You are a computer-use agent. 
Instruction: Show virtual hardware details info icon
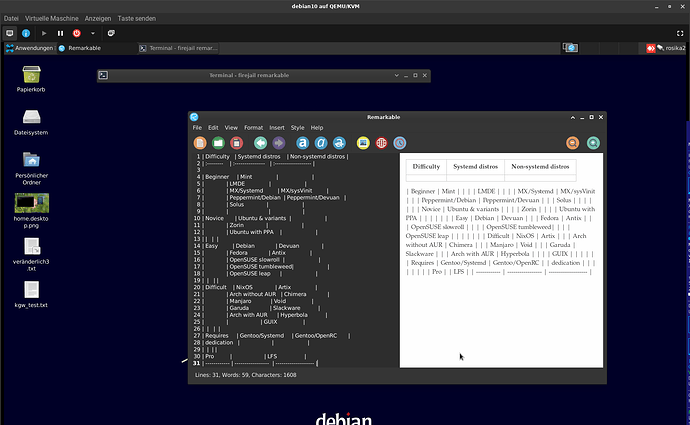(26, 33)
